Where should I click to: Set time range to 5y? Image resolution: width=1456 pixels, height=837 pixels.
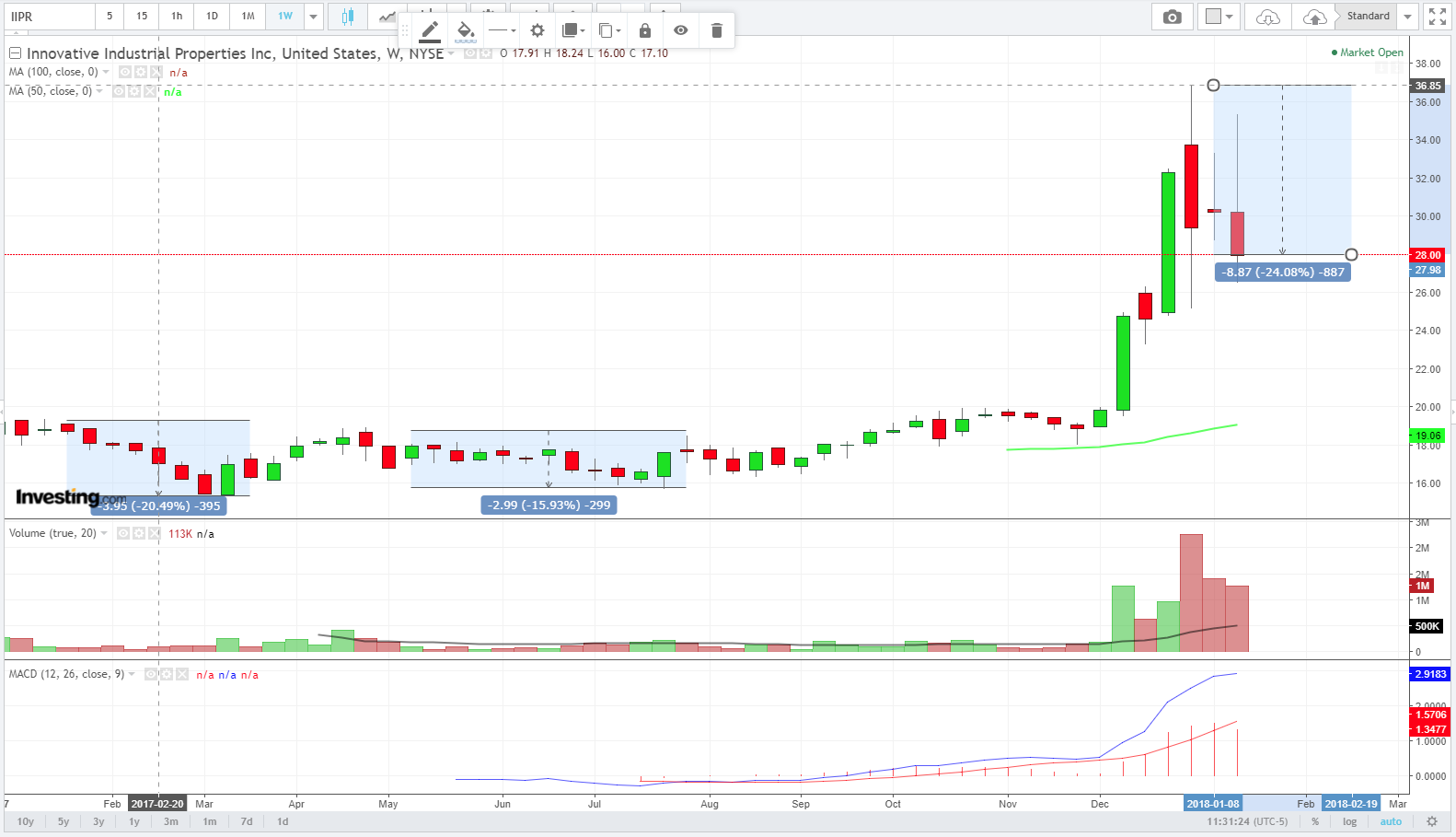point(64,821)
